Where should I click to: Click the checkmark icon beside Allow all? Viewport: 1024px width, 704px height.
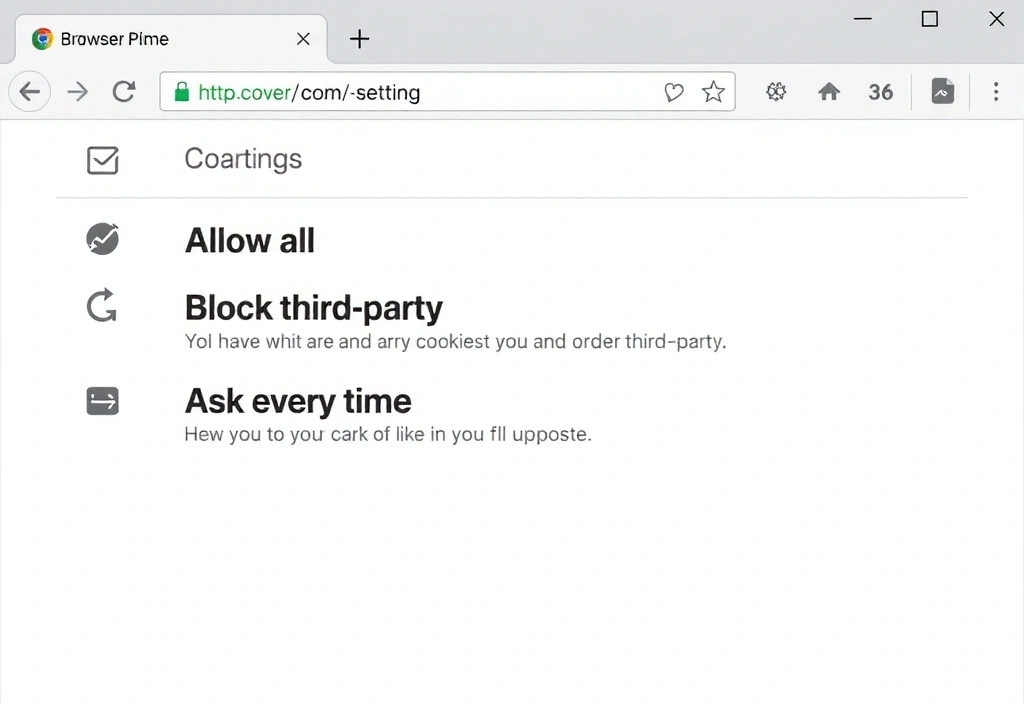pyautogui.click(x=102, y=239)
